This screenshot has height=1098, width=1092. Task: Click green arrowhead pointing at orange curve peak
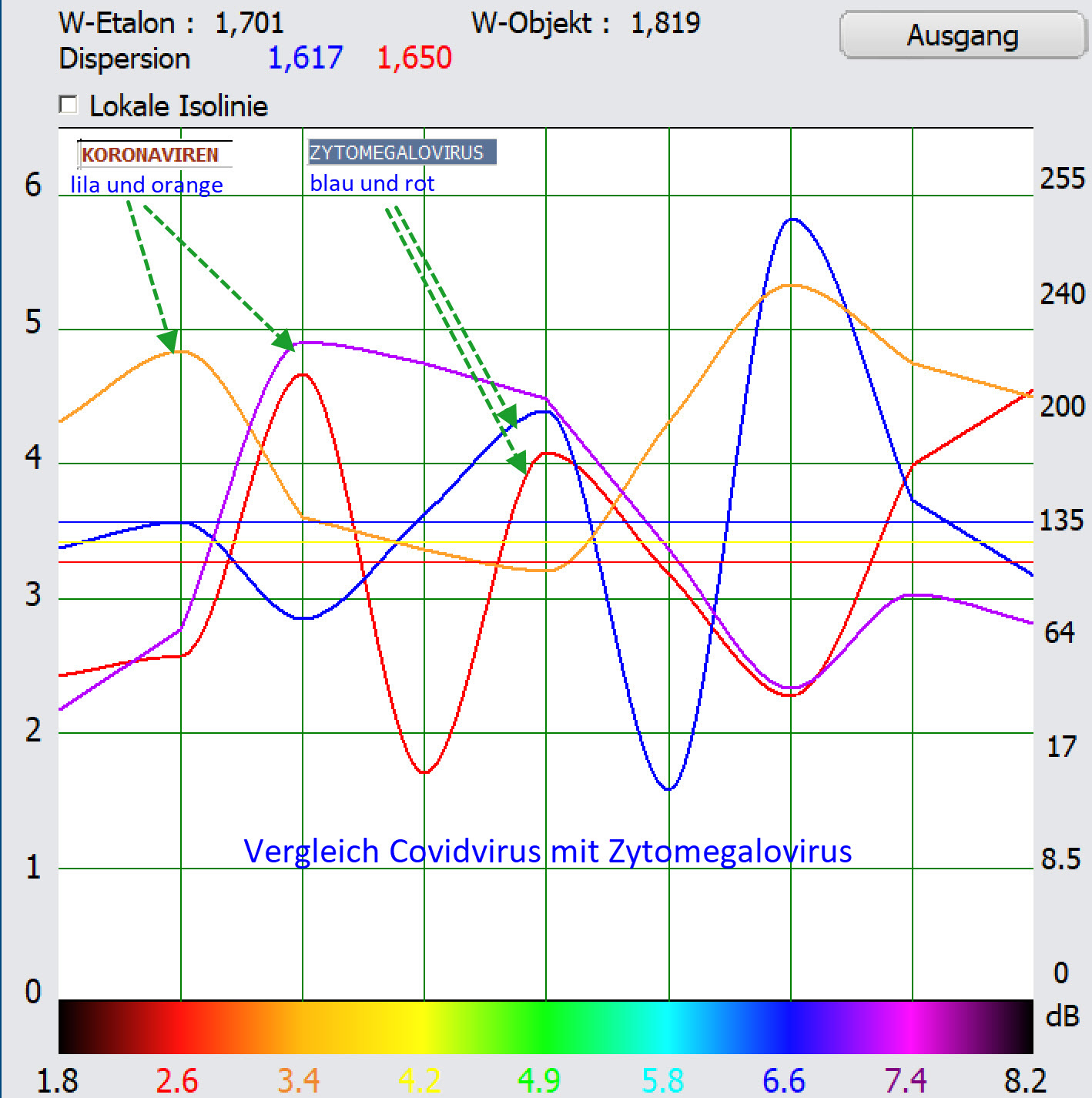168,340
